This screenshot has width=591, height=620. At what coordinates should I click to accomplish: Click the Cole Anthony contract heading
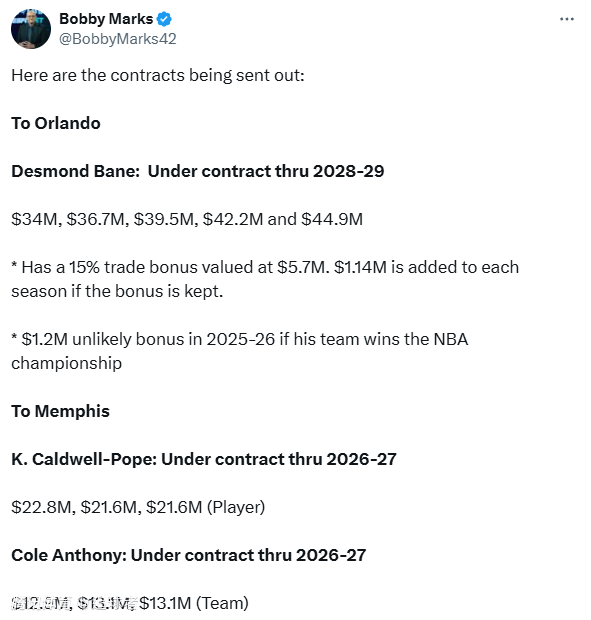[x=189, y=555]
